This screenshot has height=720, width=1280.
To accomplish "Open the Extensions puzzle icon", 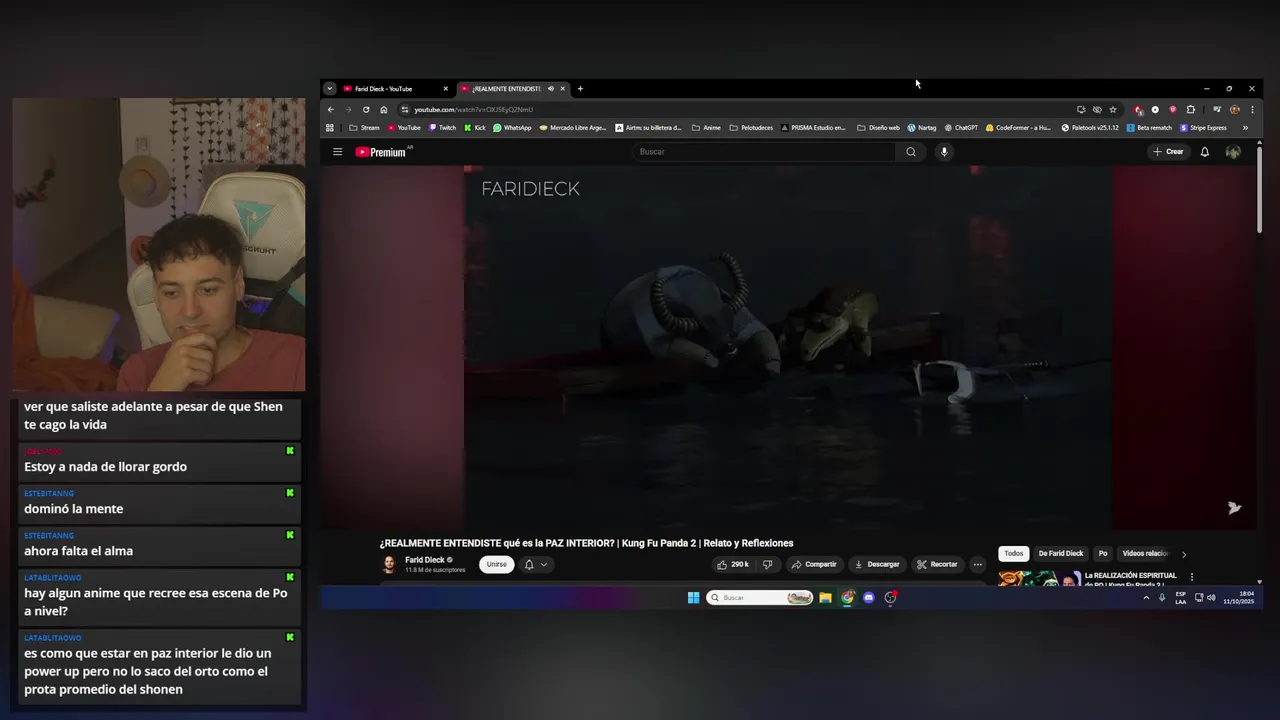I will [x=1191, y=110].
